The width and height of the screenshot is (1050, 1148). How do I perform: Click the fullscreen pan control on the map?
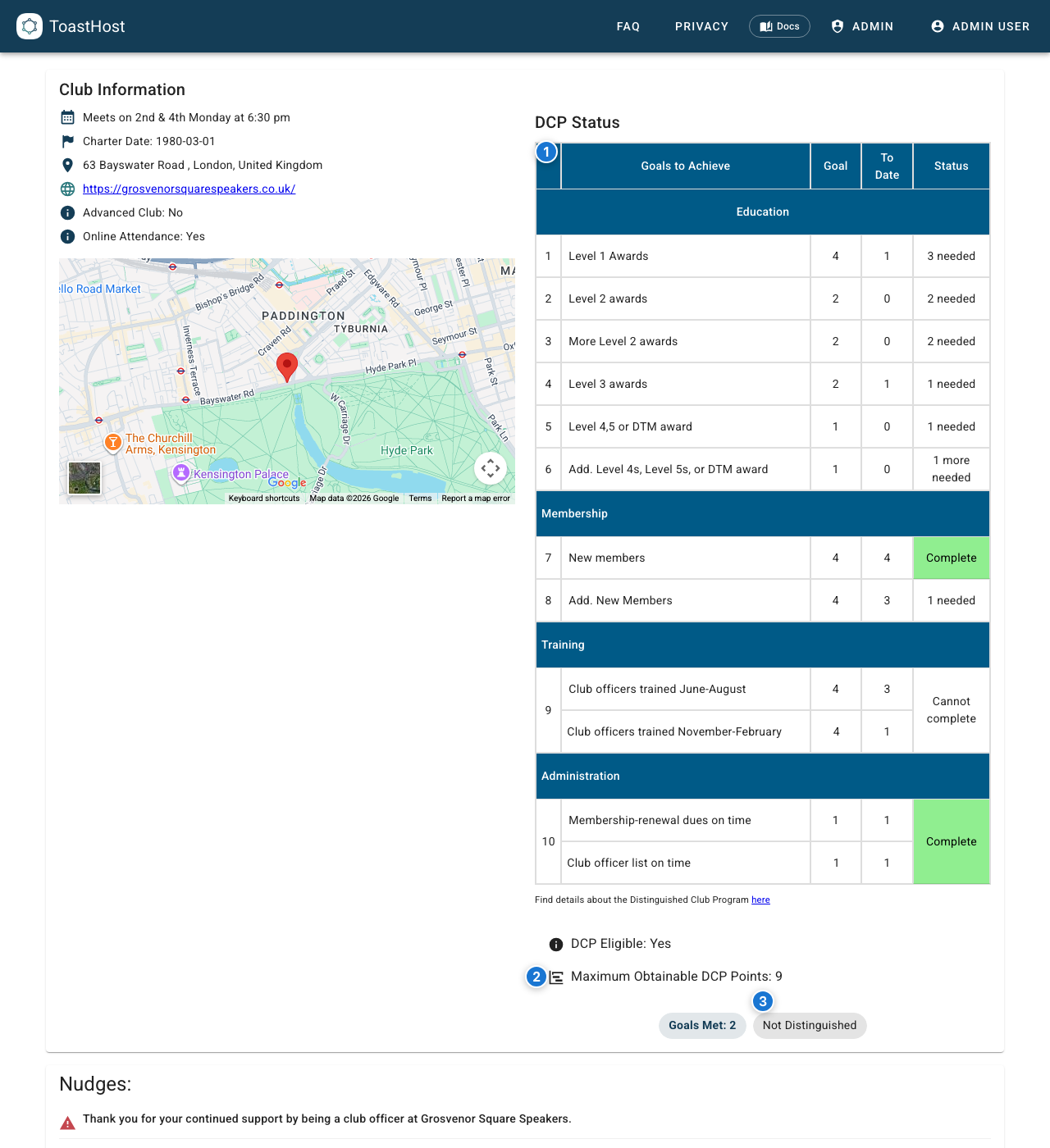(x=490, y=467)
